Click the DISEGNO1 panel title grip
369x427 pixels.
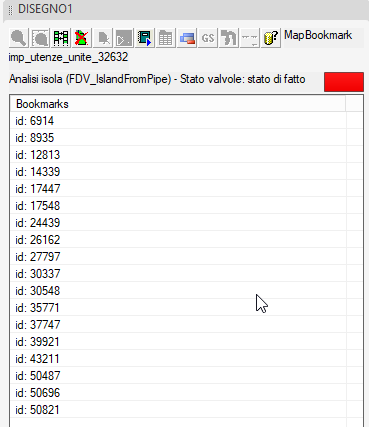[x=10, y=10]
